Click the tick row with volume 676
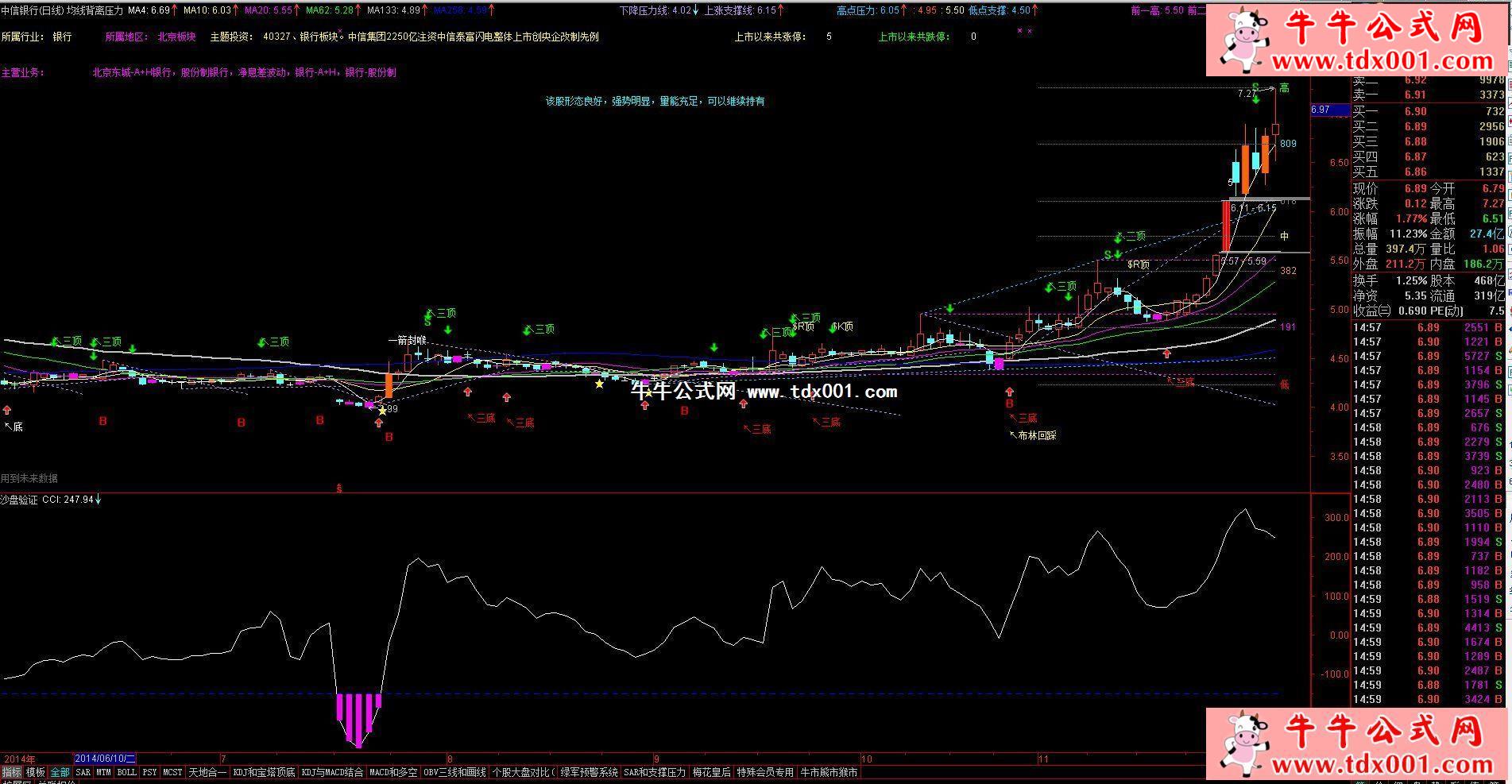The height and width of the screenshot is (784, 1512). [1429, 427]
